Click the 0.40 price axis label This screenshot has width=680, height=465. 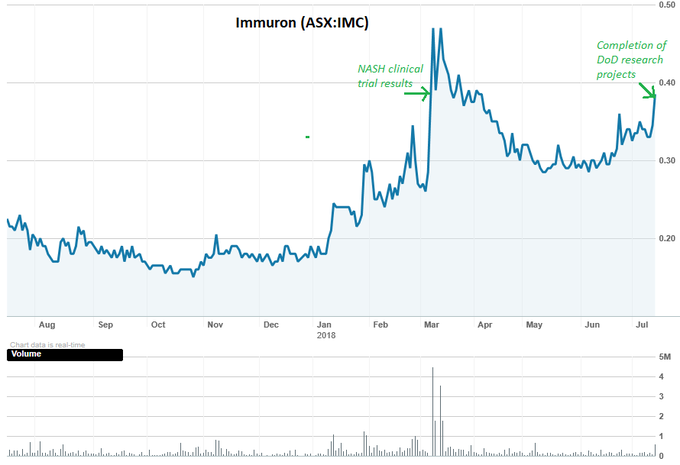667,82
